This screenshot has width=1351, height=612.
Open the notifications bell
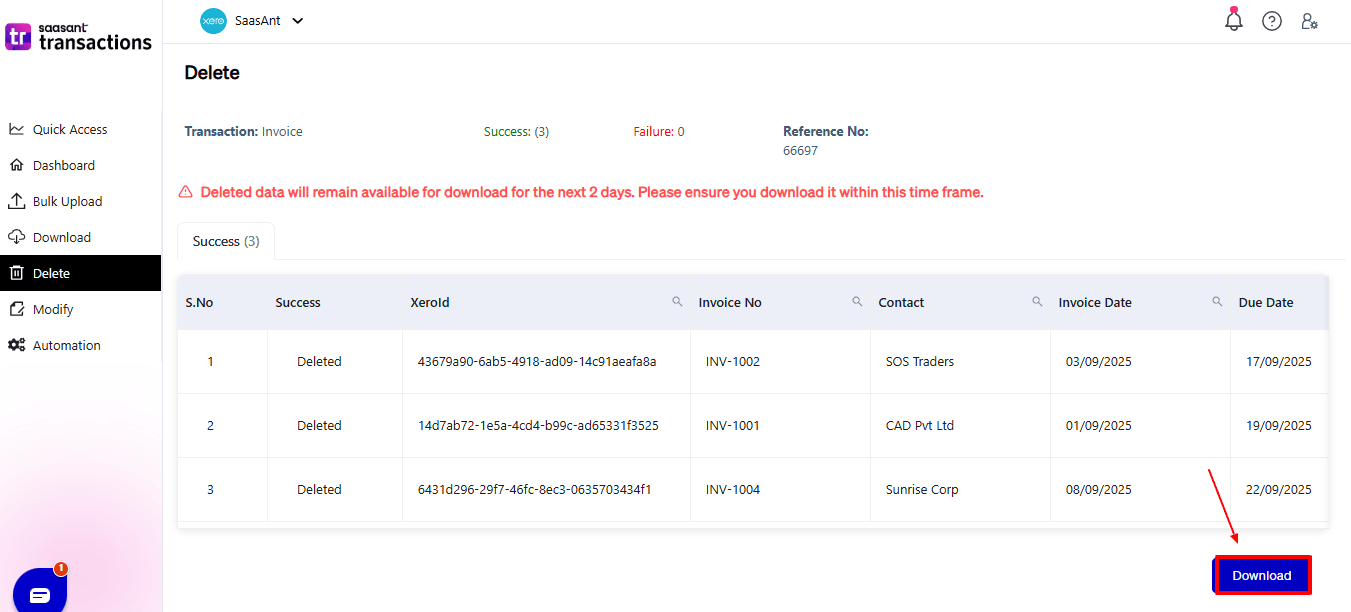[1233, 20]
